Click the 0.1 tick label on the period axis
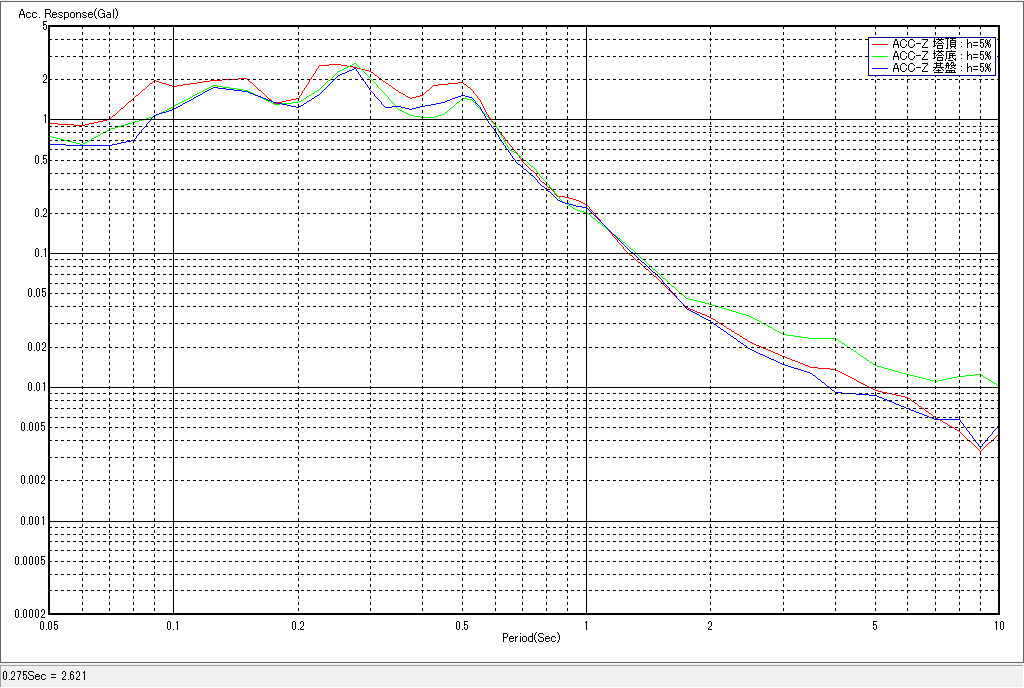 (173, 624)
